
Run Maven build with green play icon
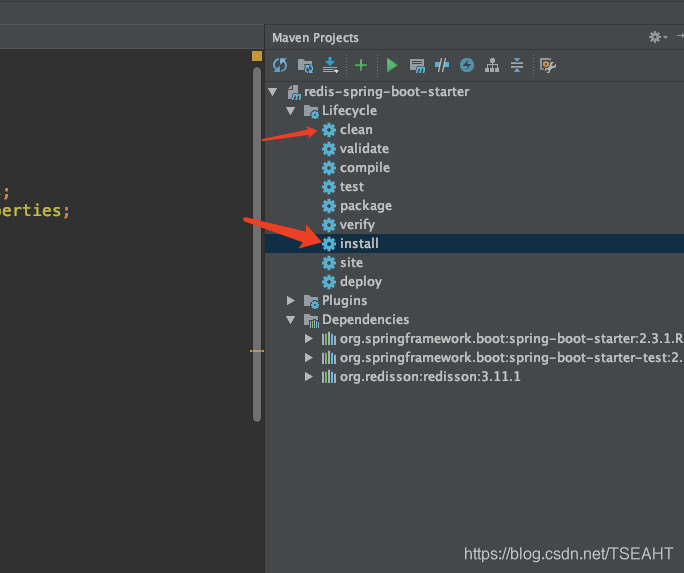[x=392, y=65]
